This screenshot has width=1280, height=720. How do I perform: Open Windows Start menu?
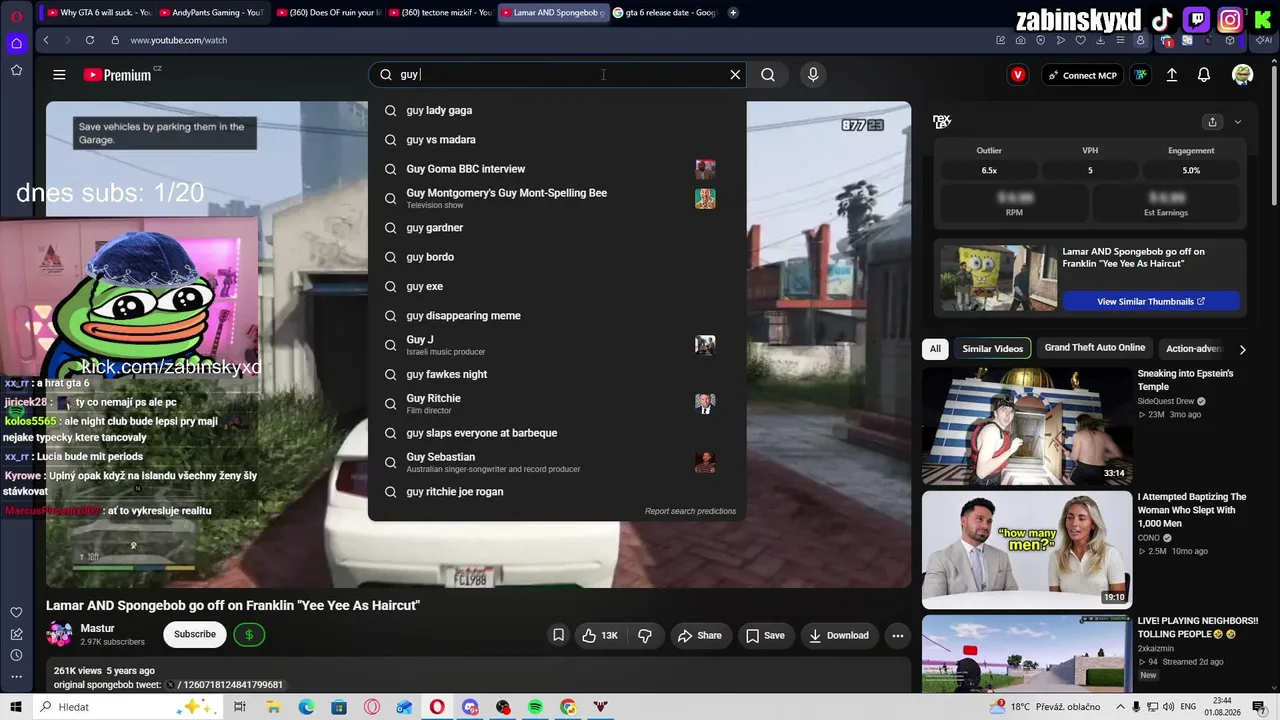pos(16,707)
